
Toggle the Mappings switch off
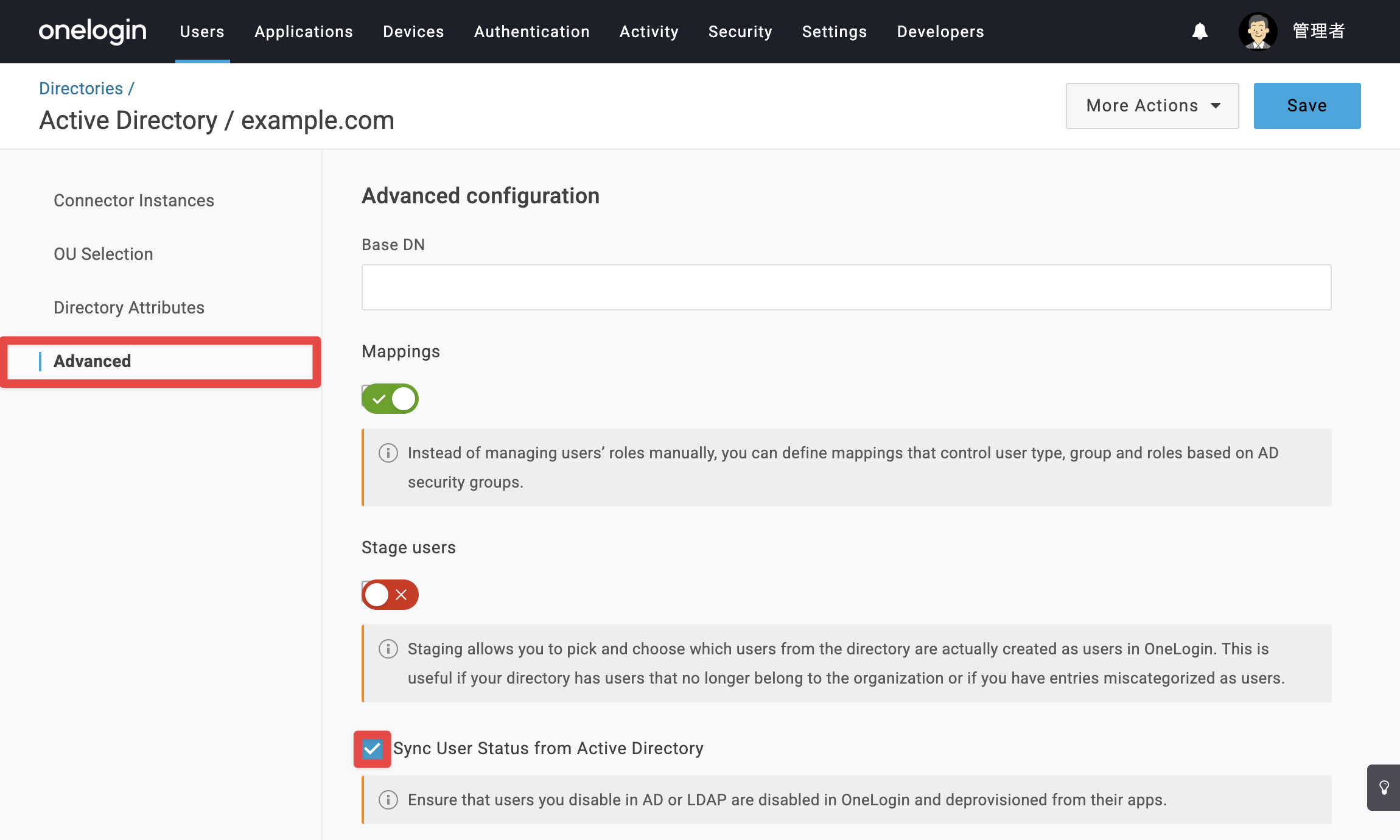[390, 399]
